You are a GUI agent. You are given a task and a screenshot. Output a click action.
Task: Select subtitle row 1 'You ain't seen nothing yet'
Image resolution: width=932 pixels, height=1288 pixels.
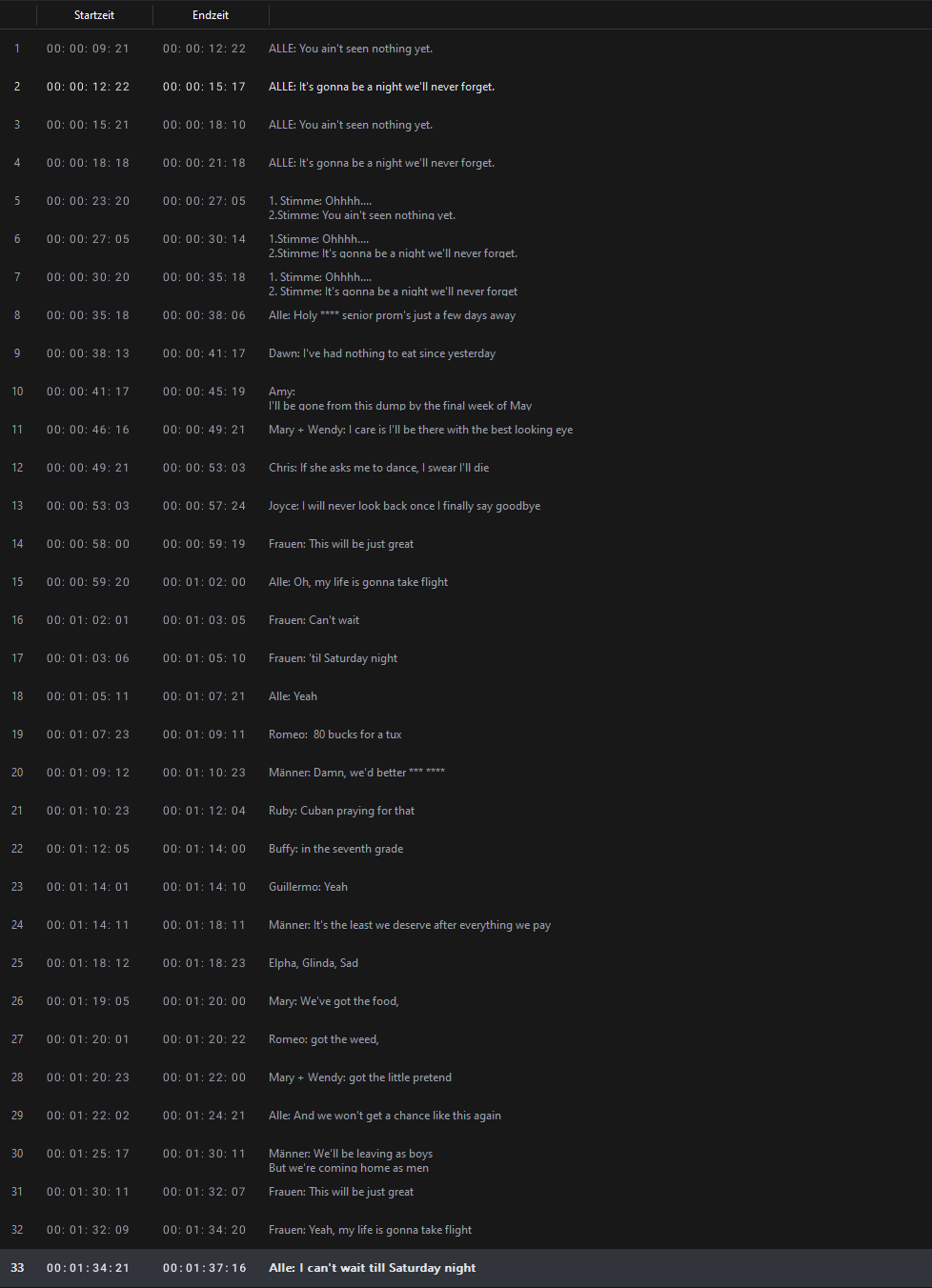click(x=466, y=49)
